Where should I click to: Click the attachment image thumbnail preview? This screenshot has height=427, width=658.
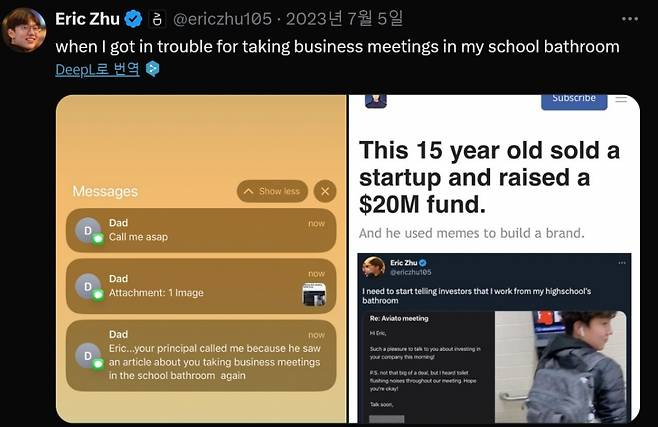[x=313, y=294]
